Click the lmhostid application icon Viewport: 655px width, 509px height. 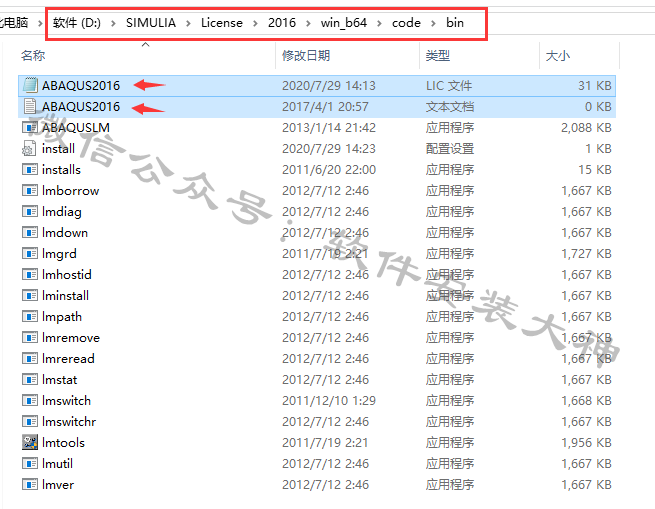click(30, 275)
